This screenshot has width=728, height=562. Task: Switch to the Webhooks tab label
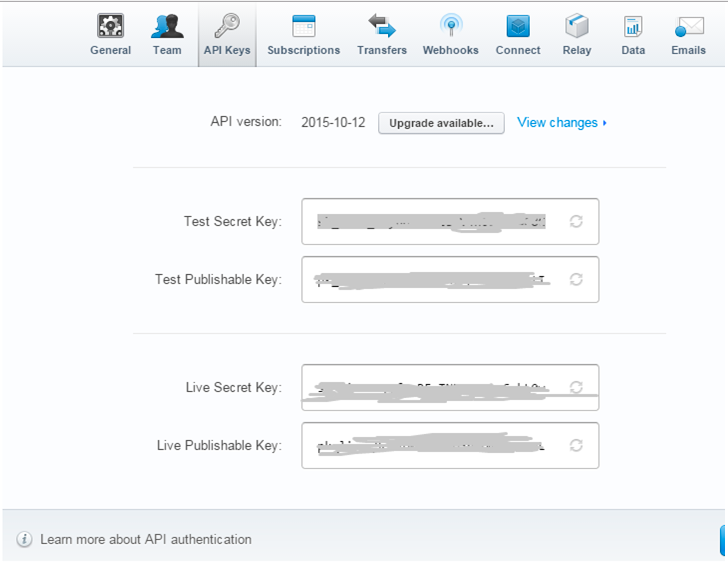(451, 50)
